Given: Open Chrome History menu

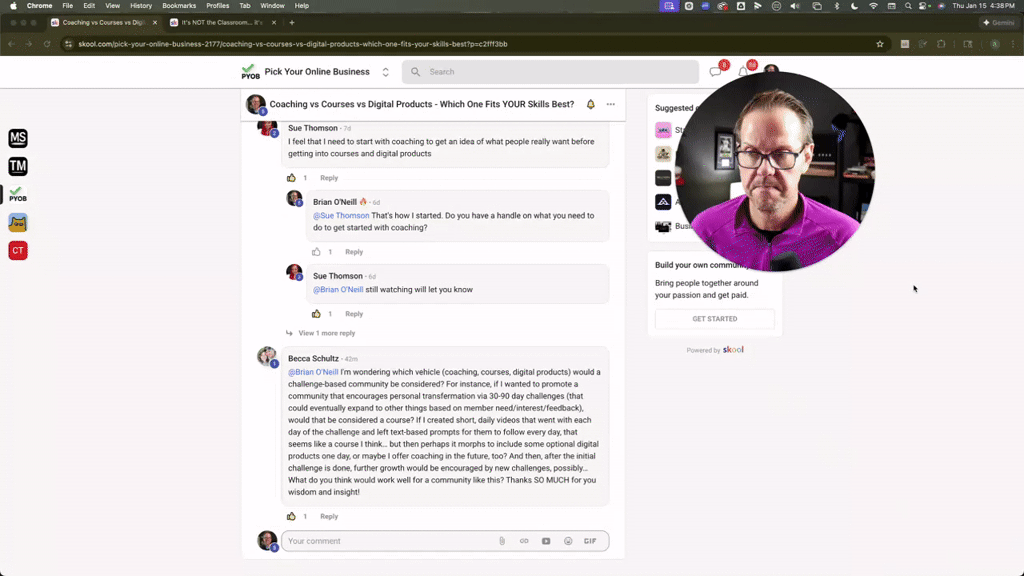Looking at the screenshot, I should pyautogui.click(x=141, y=6).
